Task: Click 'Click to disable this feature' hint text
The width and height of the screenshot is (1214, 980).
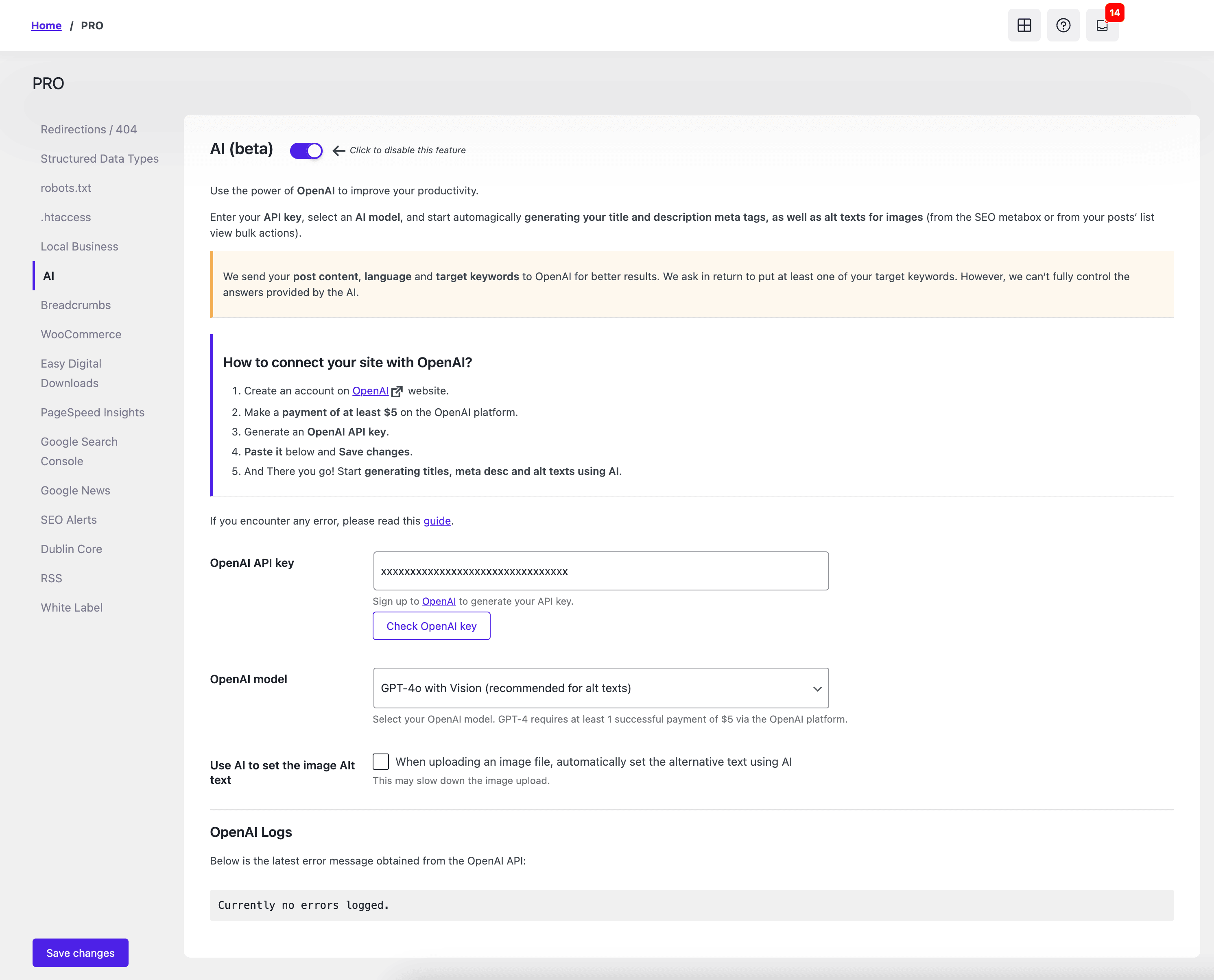Action: coord(408,151)
